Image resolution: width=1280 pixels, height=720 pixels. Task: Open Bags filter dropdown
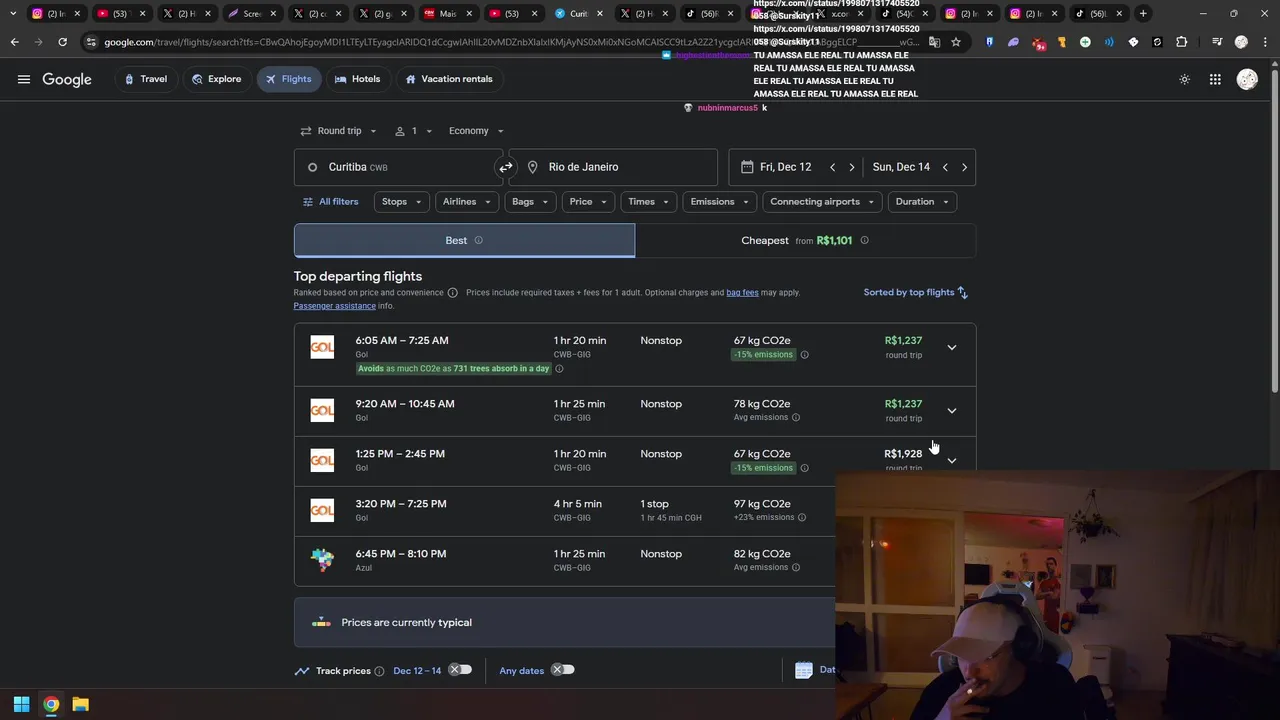coord(530,202)
